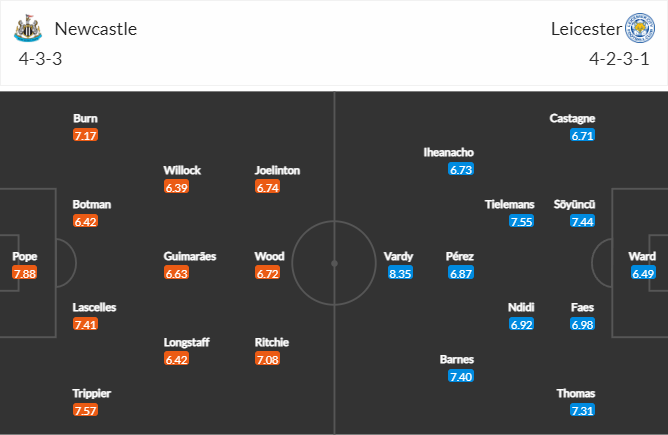Select Vardy's 8.35 rating badge

pos(400,273)
